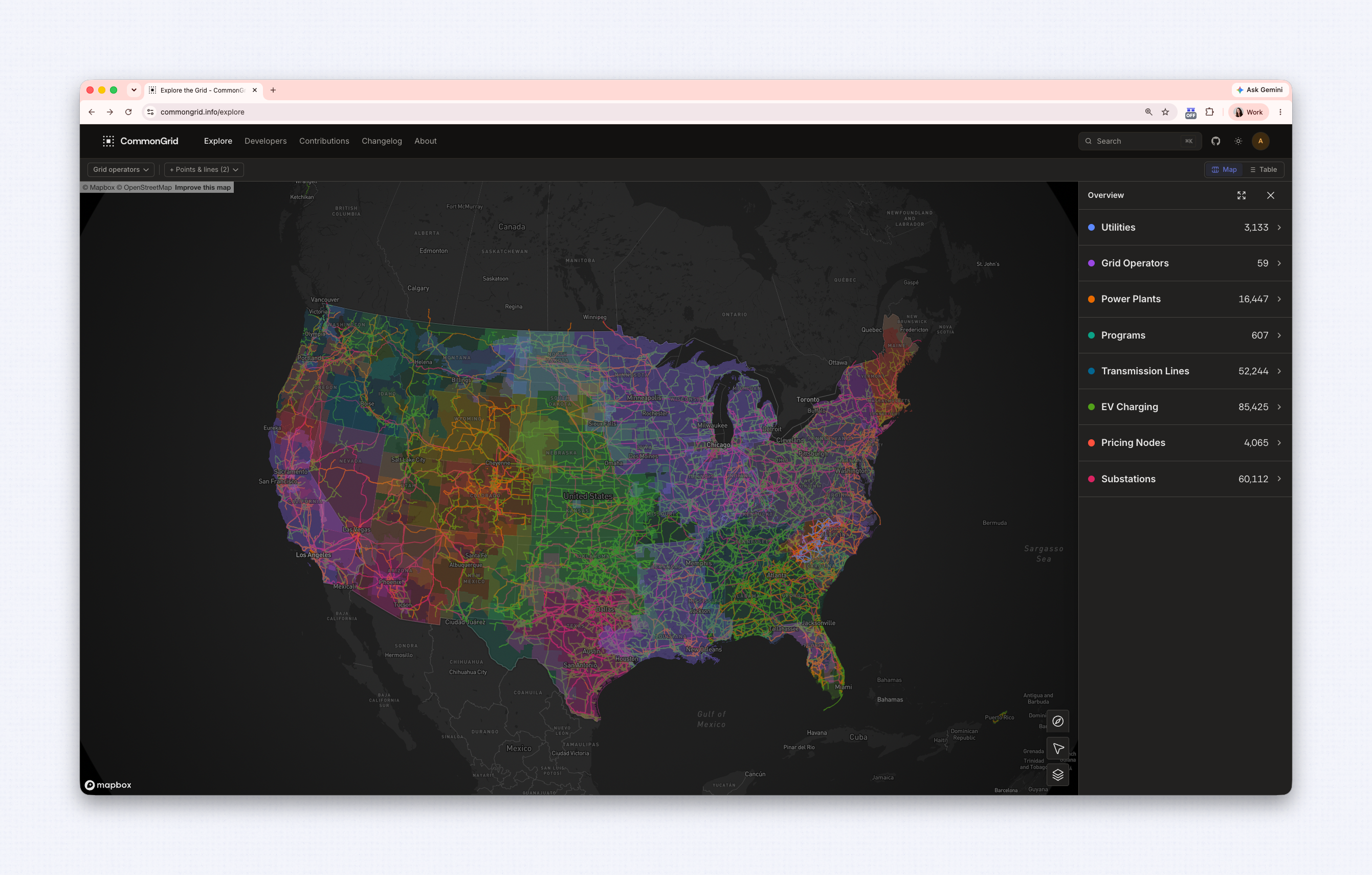1372x875 pixels.
Task: Open the Points & lines (2) dropdown
Action: 204,170
